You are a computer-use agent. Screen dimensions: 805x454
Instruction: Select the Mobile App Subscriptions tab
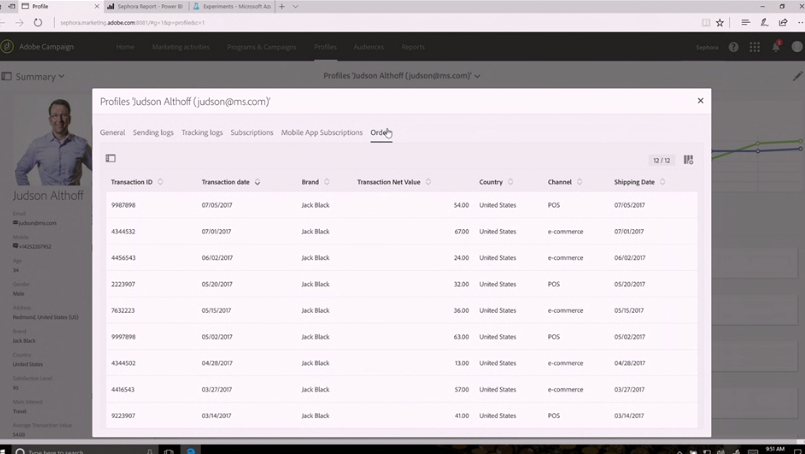pyautogui.click(x=321, y=132)
